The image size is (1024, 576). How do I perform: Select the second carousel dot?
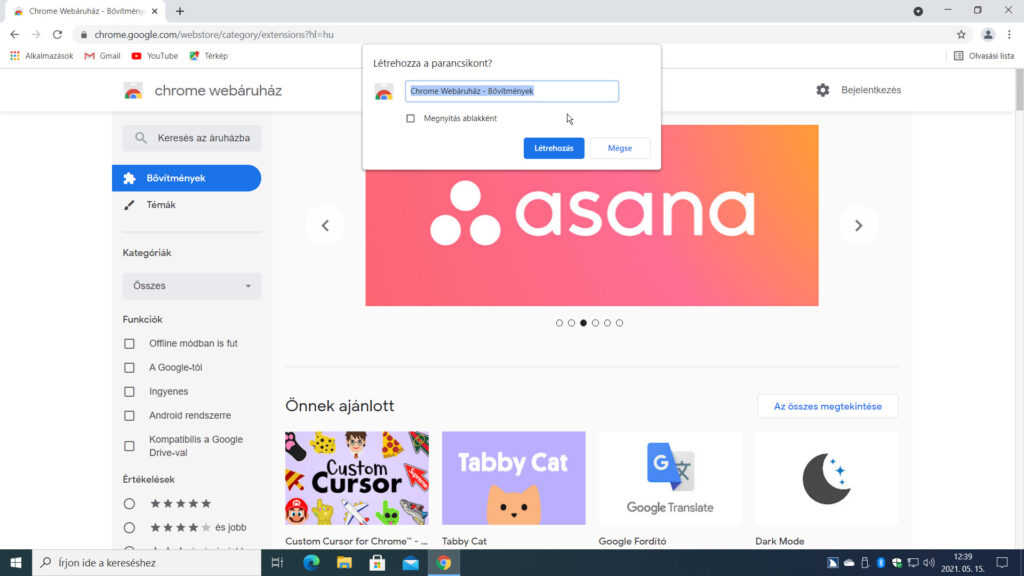(x=571, y=323)
